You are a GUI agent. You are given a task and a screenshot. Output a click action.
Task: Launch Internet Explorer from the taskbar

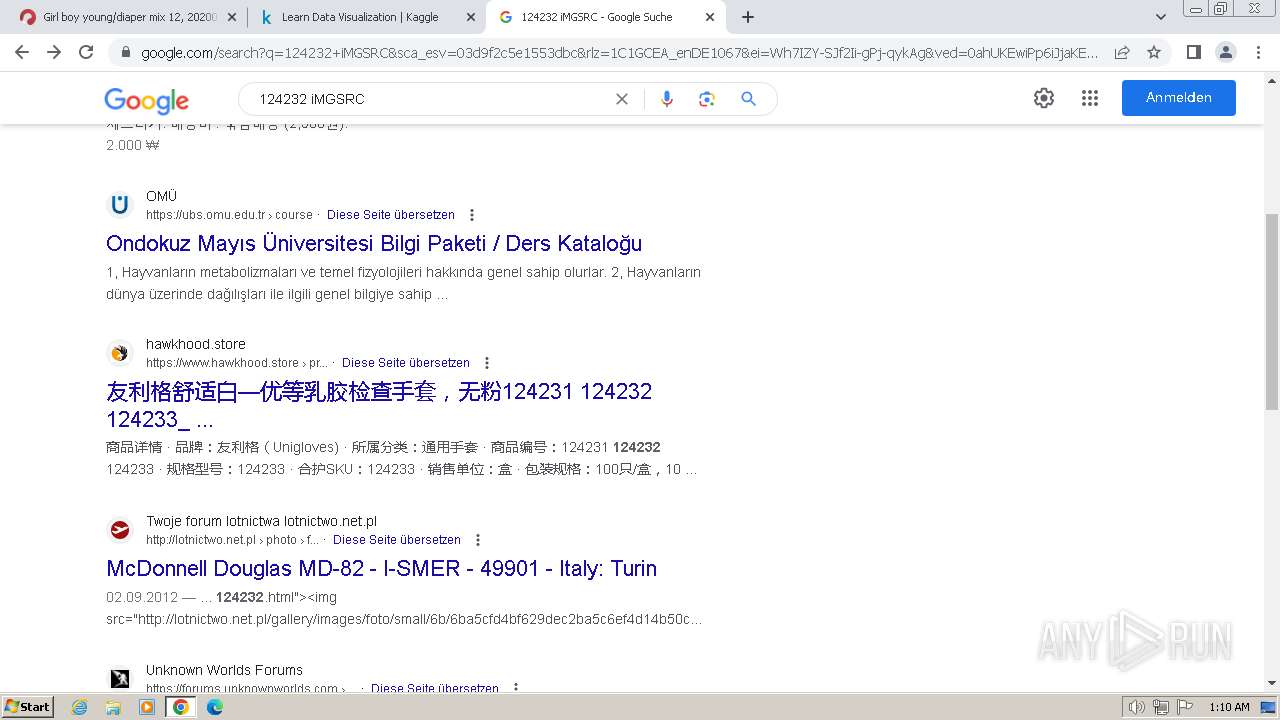click(79, 707)
